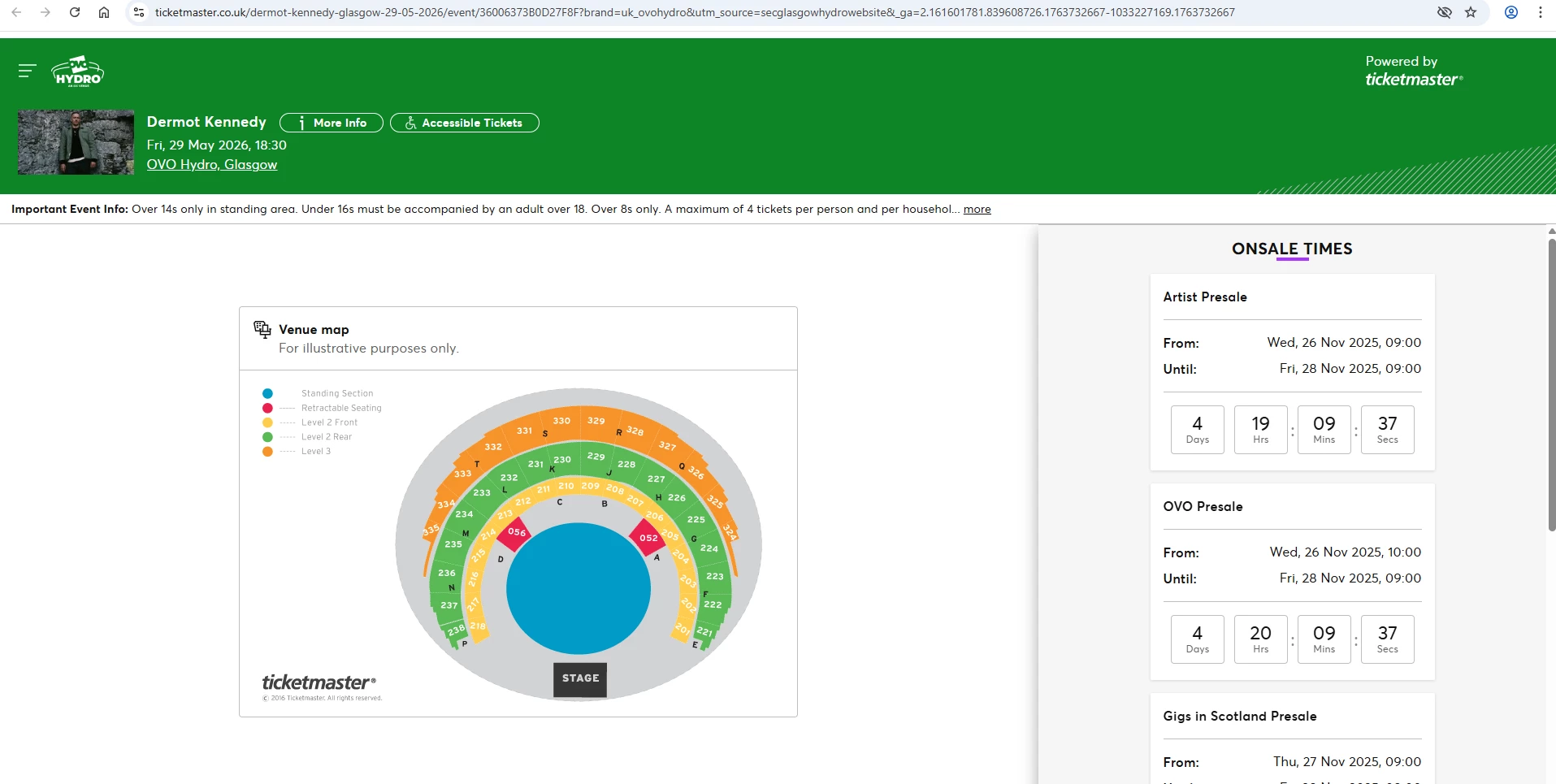1556x784 pixels.
Task: Click the eye-slash tracking protection icon
Action: pos(1444,12)
